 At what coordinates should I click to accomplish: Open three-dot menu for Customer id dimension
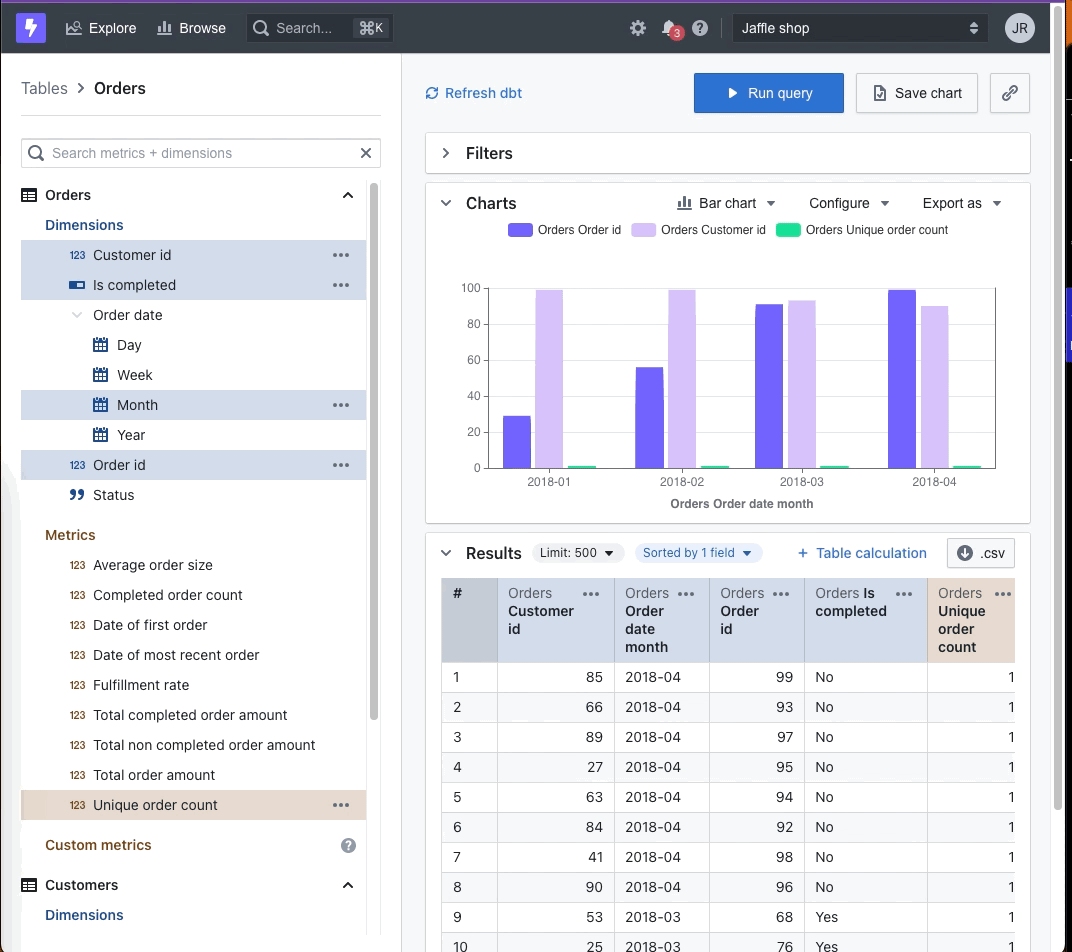pos(341,255)
